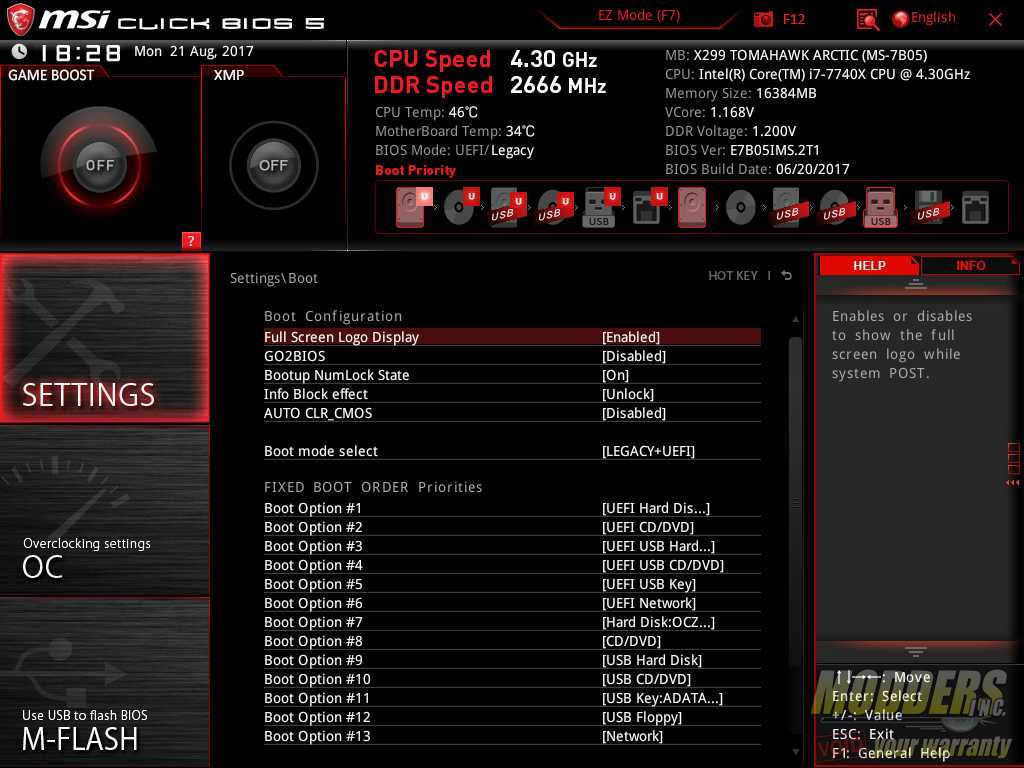1024x768 pixels.
Task: Click the clock icon beside the time
Action: (x=20, y=52)
